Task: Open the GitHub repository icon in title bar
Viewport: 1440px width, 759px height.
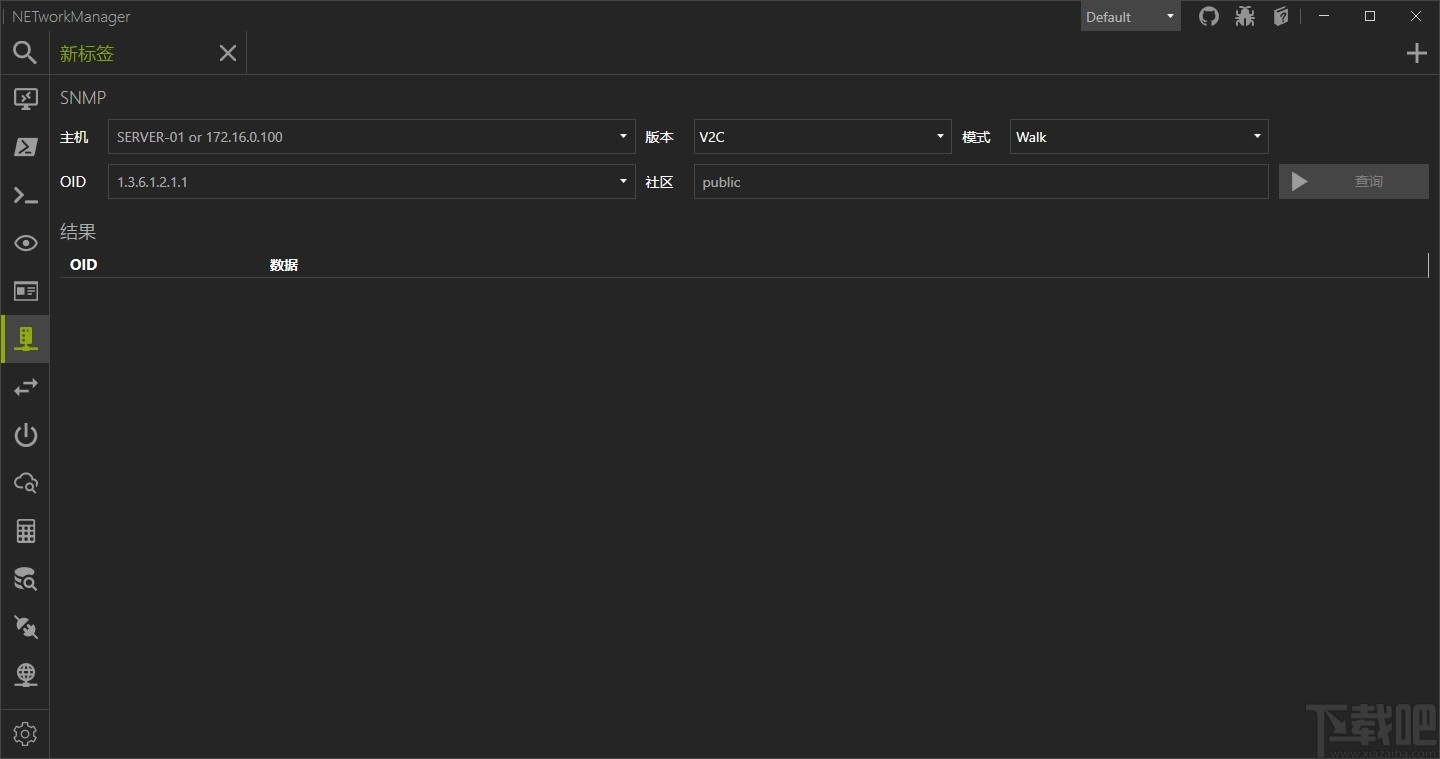Action: pyautogui.click(x=1208, y=16)
